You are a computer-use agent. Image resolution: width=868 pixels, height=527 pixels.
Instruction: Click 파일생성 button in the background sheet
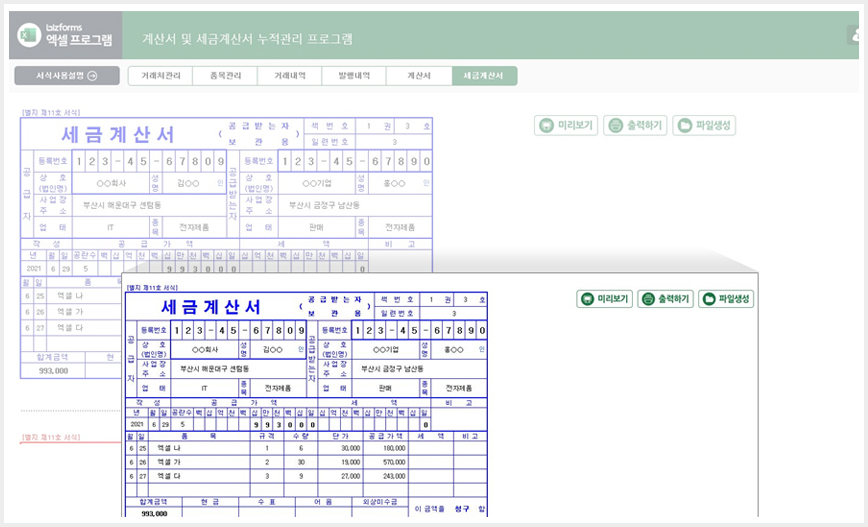(704, 126)
